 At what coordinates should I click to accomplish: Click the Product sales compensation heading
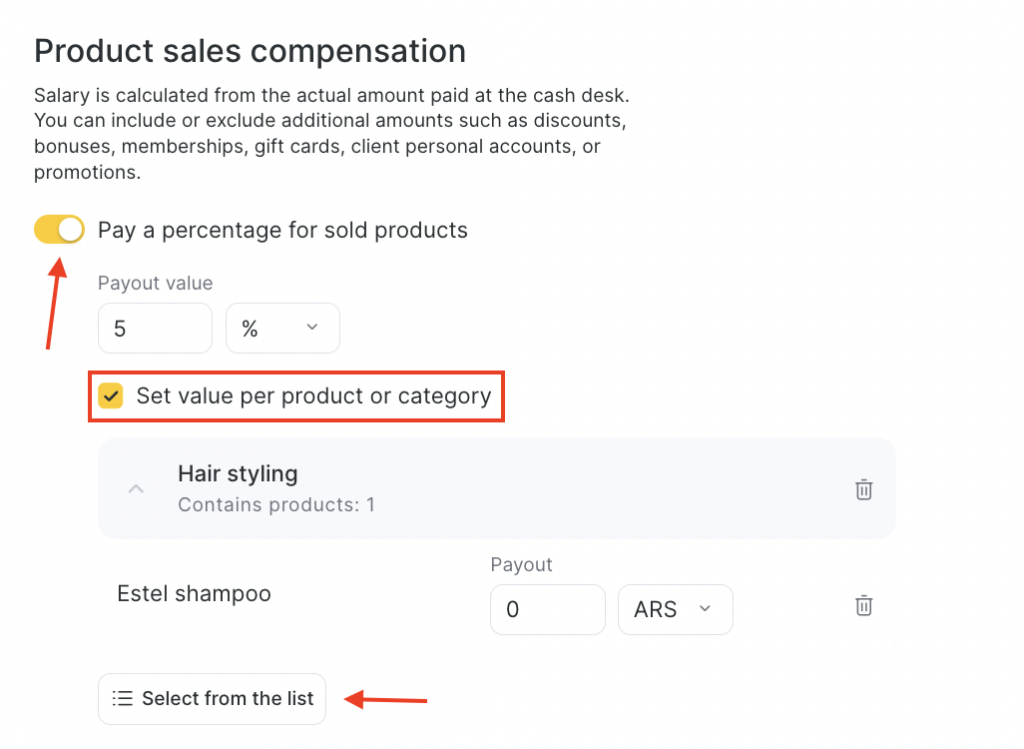tap(250, 50)
